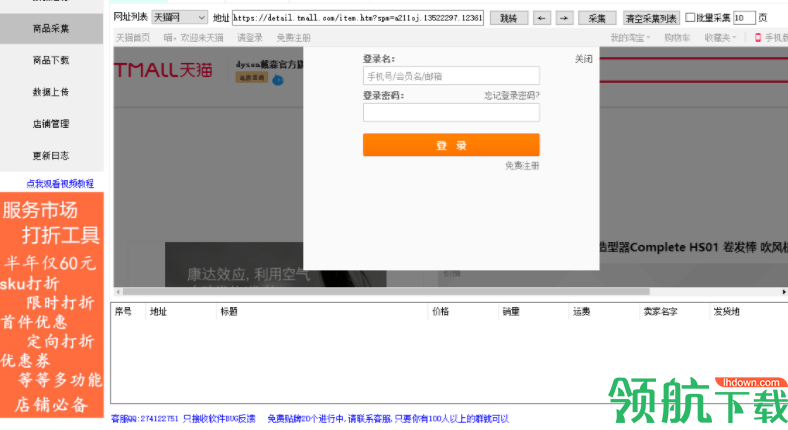This screenshot has width=788, height=430.
Task: Click the 免费贴牌 notice text
Action: (388, 418)
